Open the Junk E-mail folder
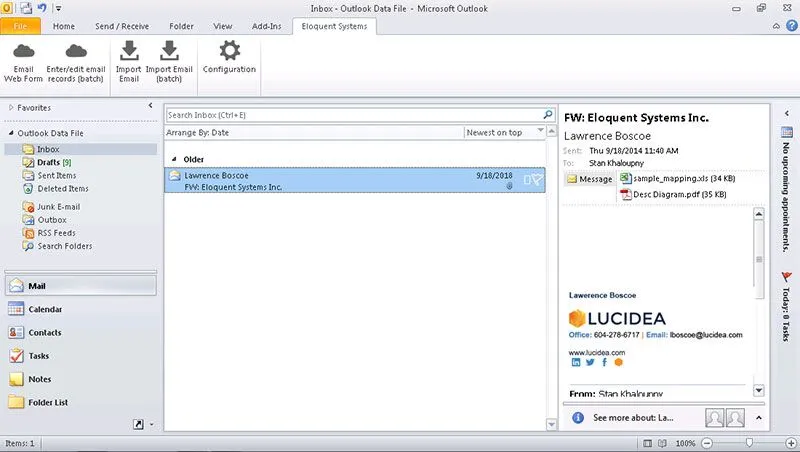This screenshot has height=452, width=800. (52, 207)
